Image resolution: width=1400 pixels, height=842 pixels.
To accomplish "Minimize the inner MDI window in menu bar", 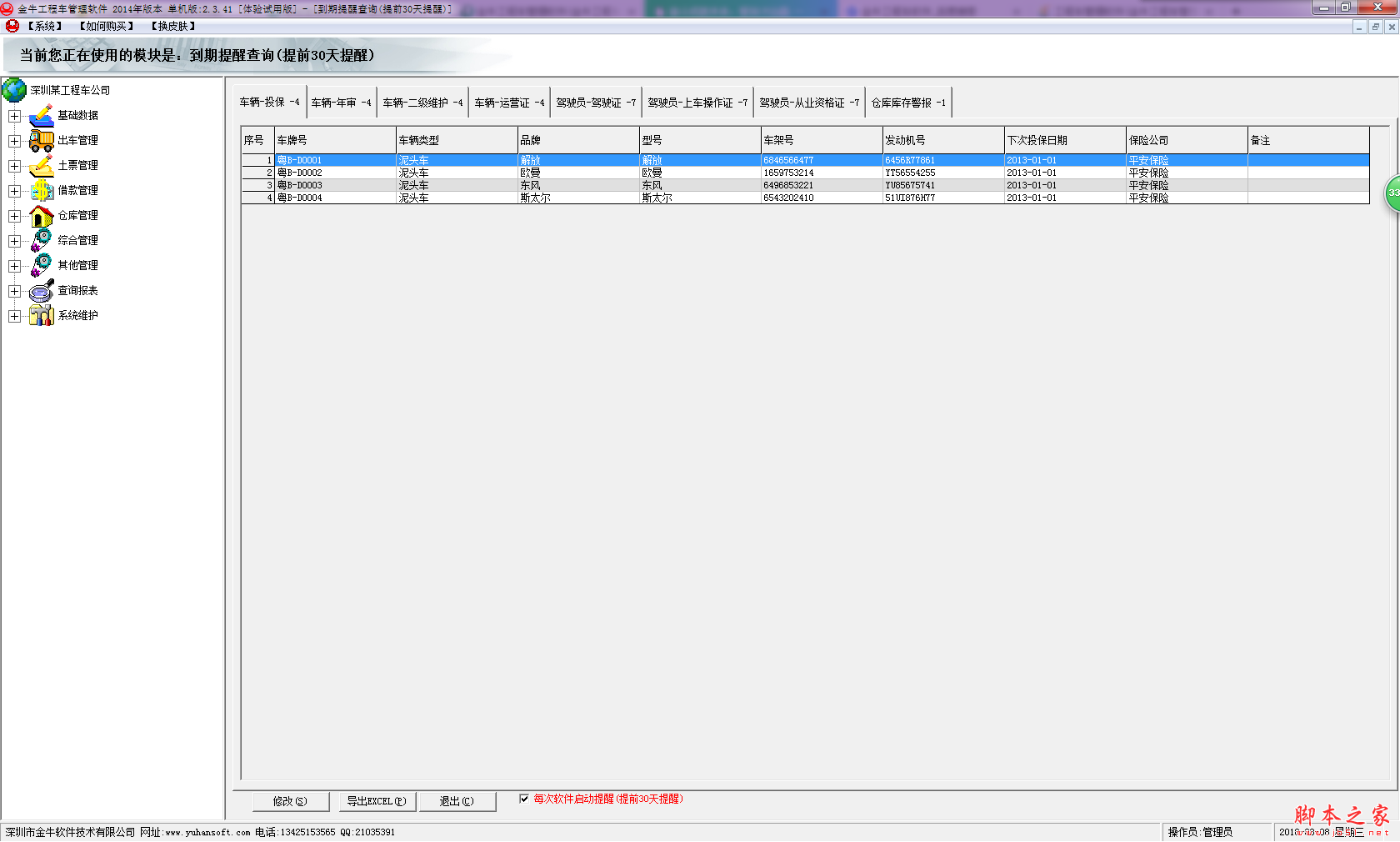I will pyautogui.click(x=1359, y=27).
